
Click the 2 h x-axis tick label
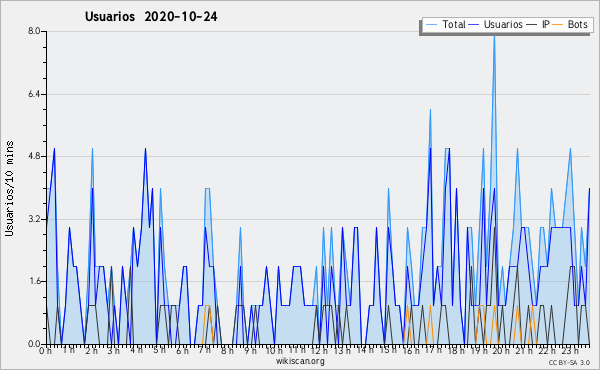click(91, 351)
